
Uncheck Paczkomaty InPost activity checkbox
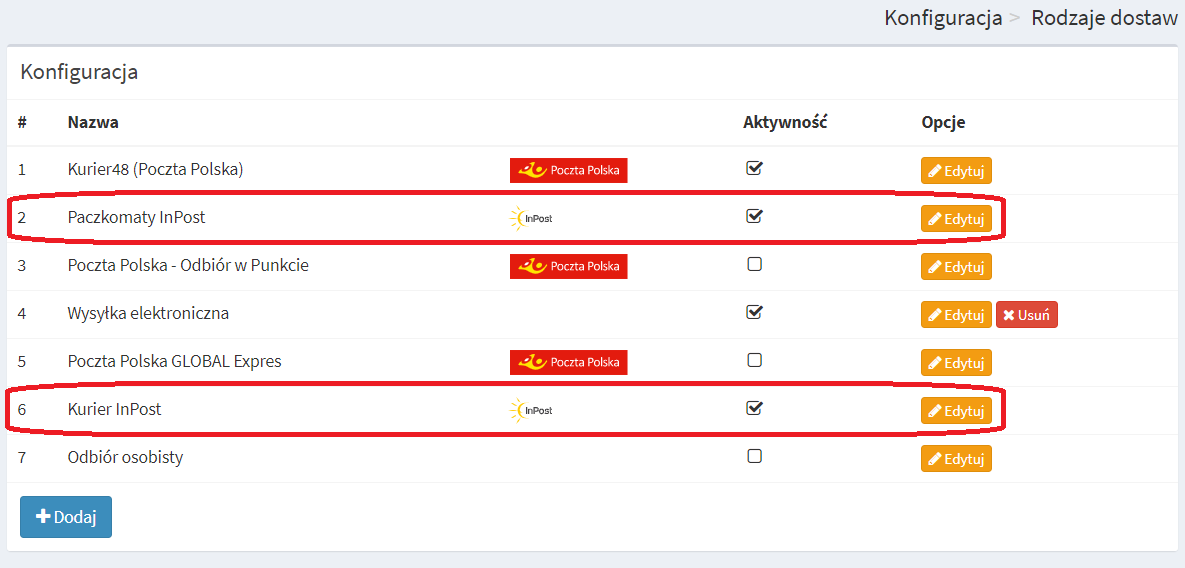pyautogui.click(x=753, y=215)
